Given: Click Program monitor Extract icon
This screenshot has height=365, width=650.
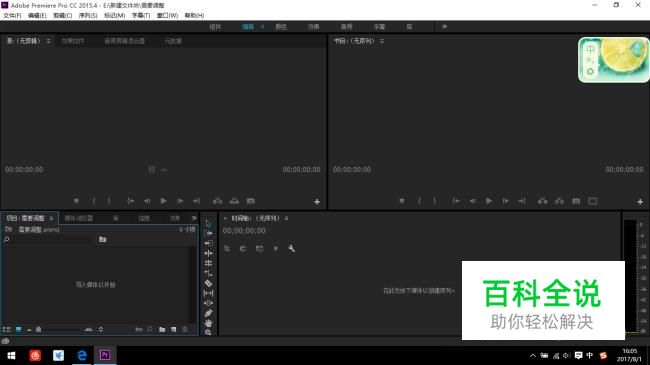Looking at the screenshot, I should pyautogui.click(x=559, y=201).
